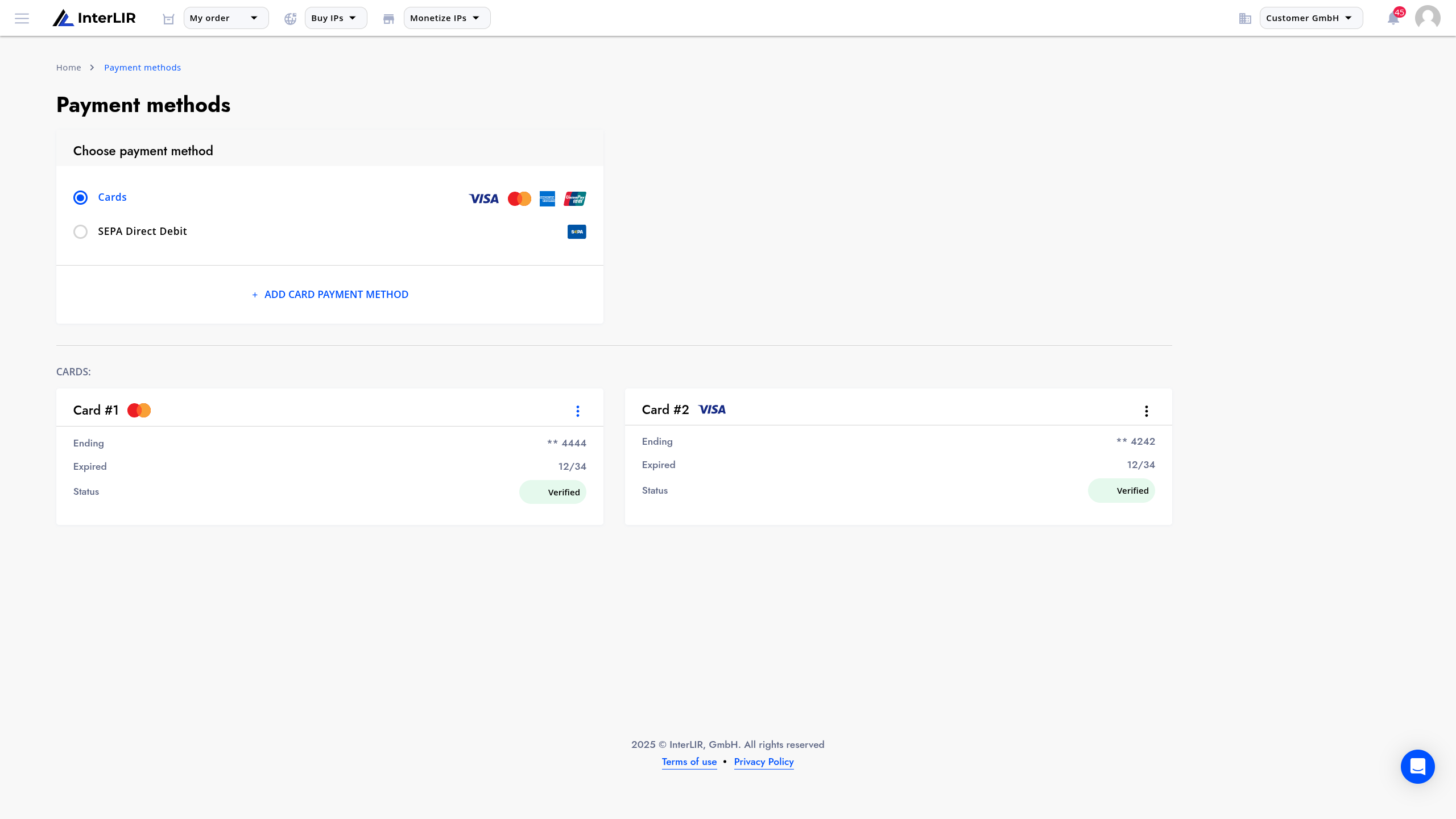1456x819 pixels.
Task: Click Card #1 expiry value 12/34
Action: coord(572,466)
